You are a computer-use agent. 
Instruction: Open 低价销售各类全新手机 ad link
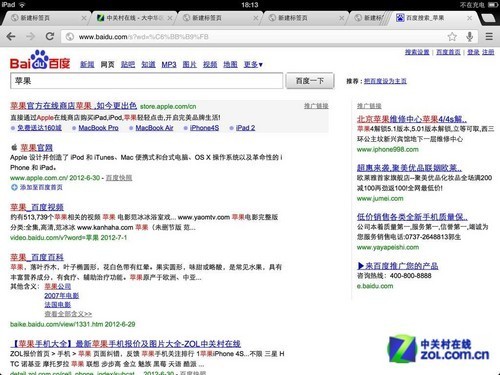412,217
